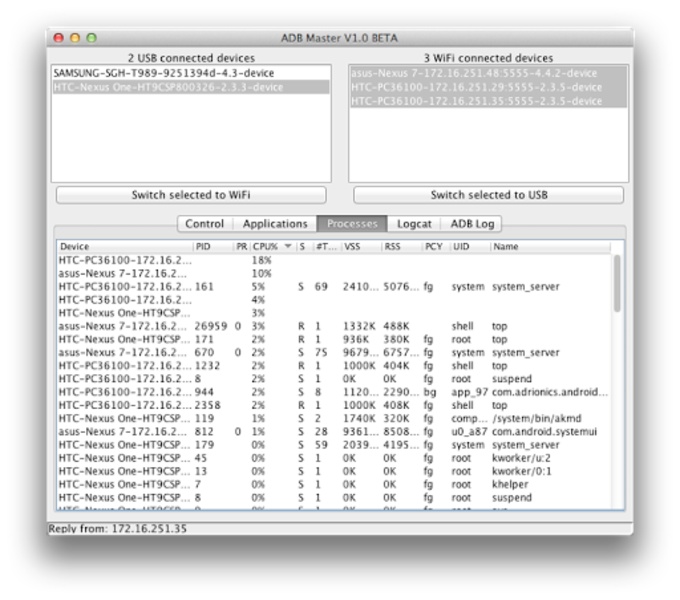Select asus-Nexus 7 row with 10% CPU
This screenshot has width=680, height=600.
[x=334, y=274]
